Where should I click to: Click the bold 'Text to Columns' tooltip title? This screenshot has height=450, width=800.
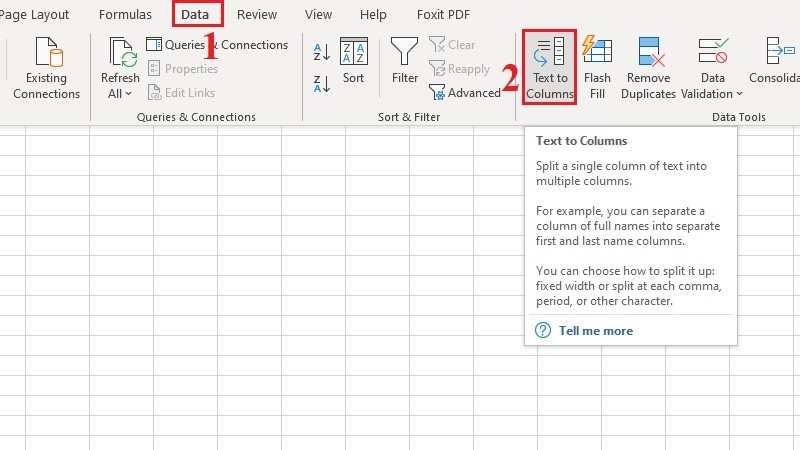coord(581,141)
